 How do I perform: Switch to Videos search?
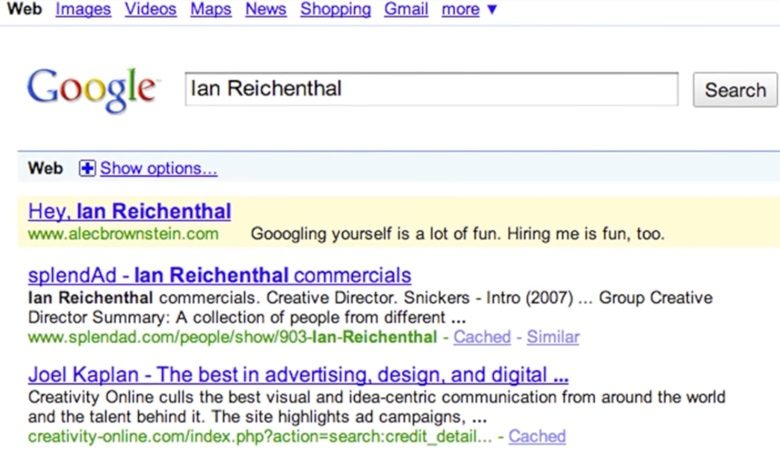pos(150,9)
